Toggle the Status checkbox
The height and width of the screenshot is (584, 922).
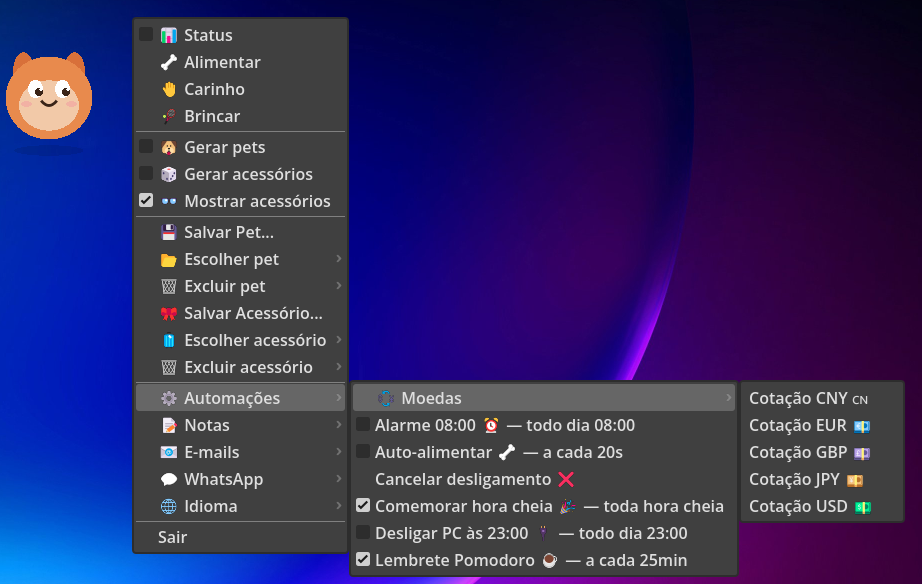146,34
